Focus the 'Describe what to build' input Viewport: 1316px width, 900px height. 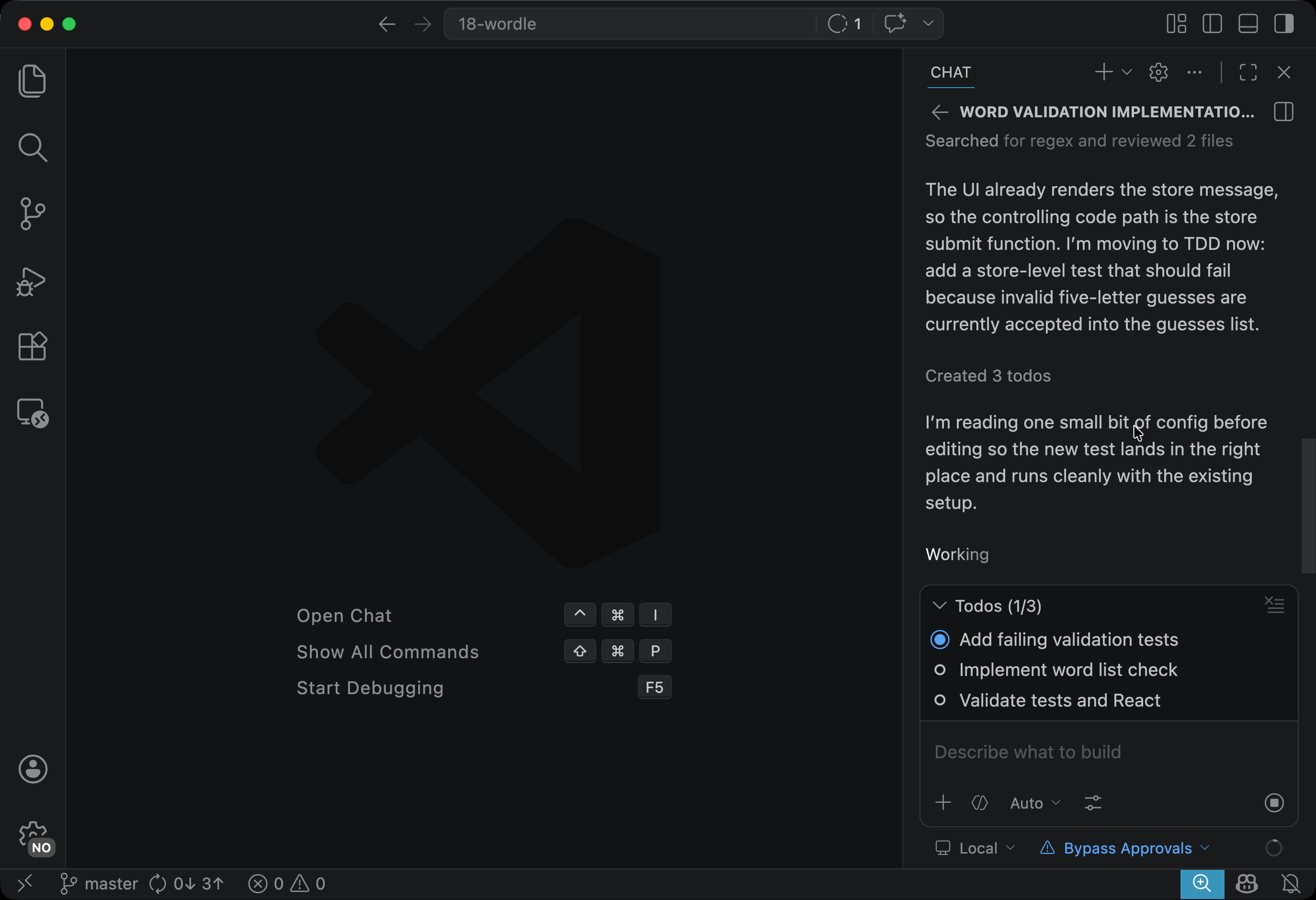[1109, 752]
